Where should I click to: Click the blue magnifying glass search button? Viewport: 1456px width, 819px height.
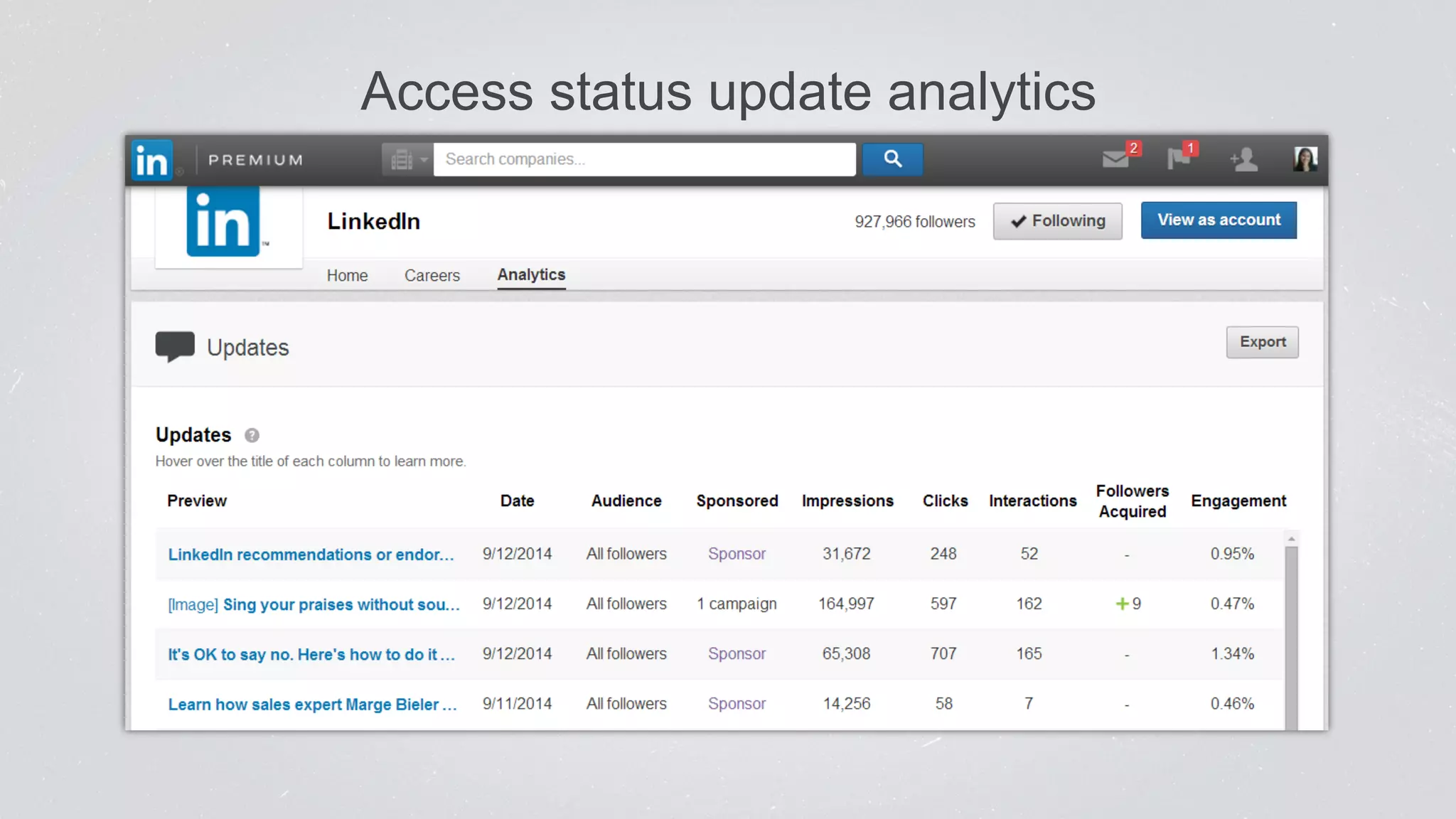(x=892, y=159)
